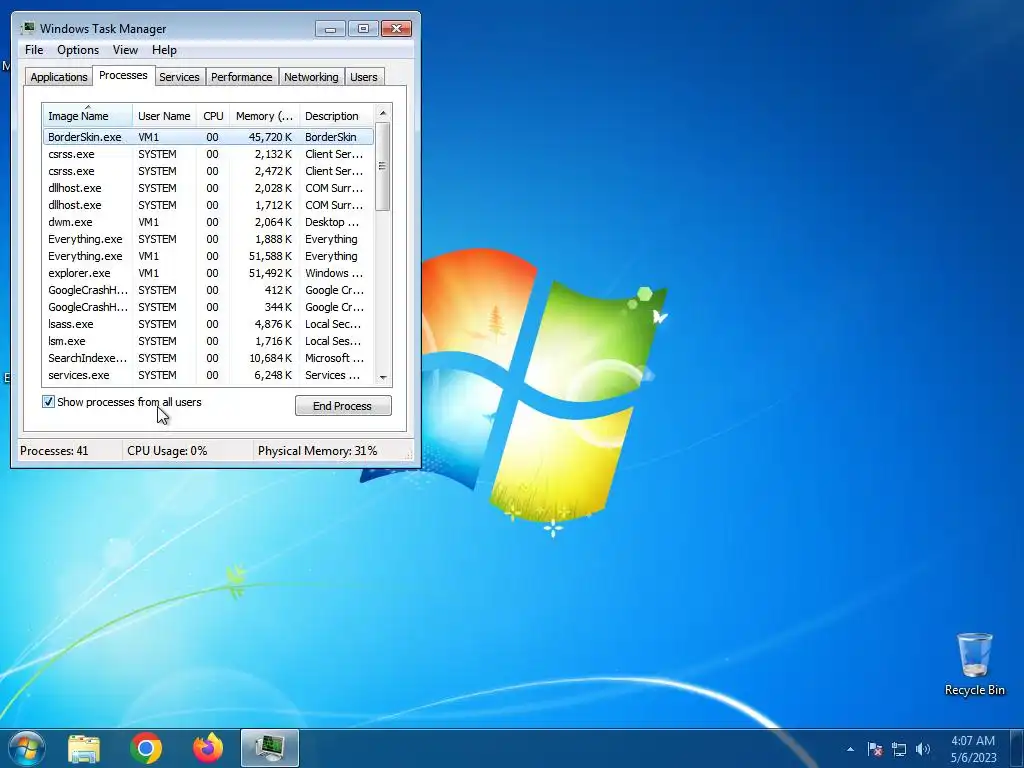This screenshot has width=1024, height=768.
Task: Open the Action Center flag icon
Action: click(875, 749)
